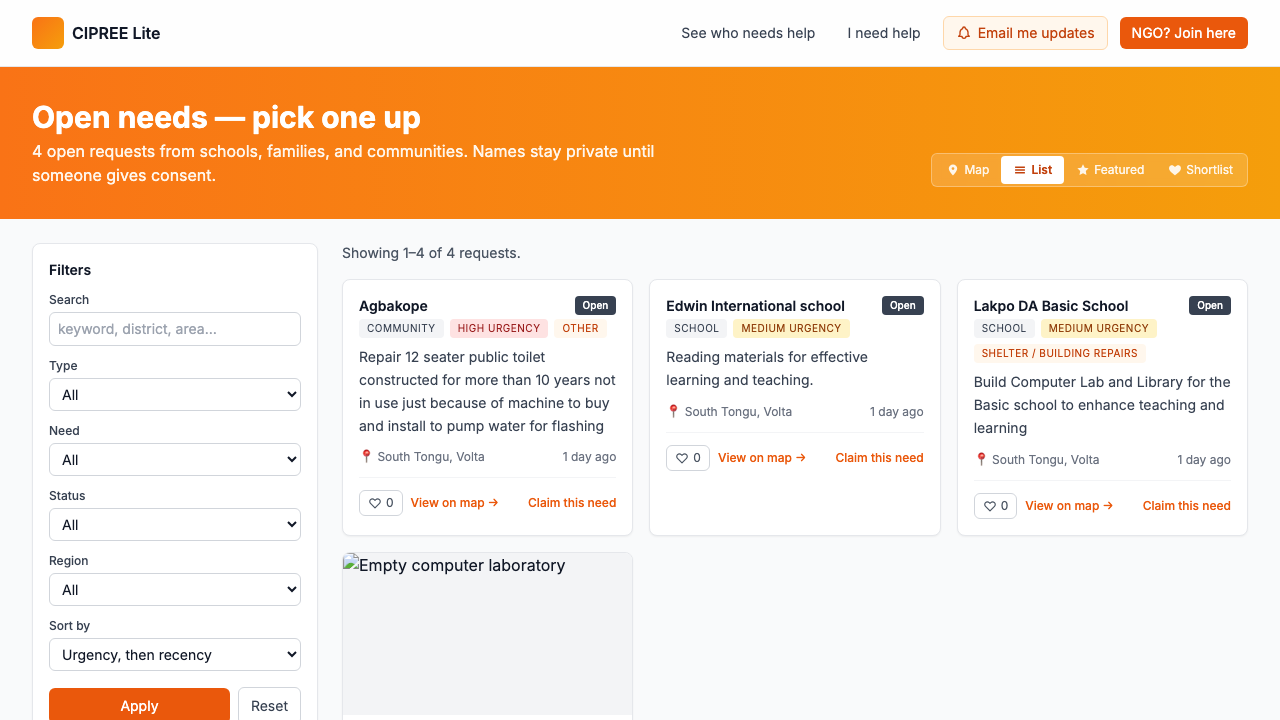Click the bell icon in Email me updates

click(964, 33)
